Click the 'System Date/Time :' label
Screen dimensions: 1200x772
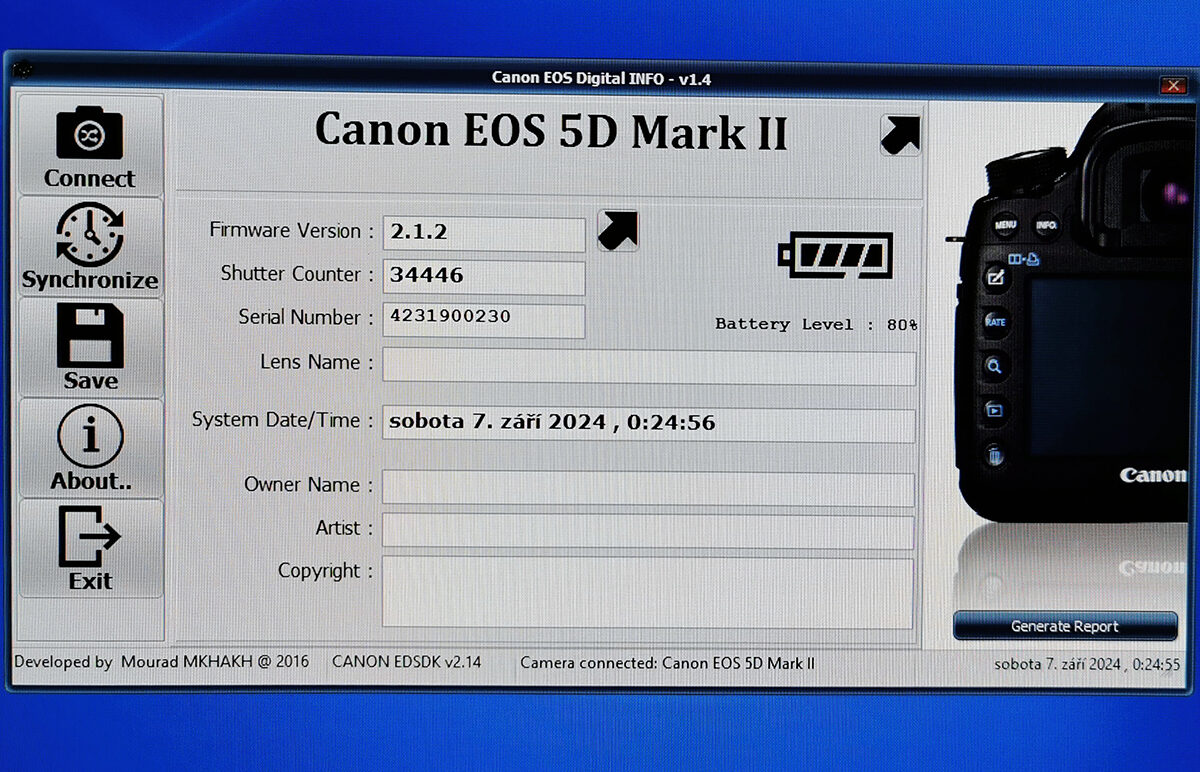click(283, 420)
